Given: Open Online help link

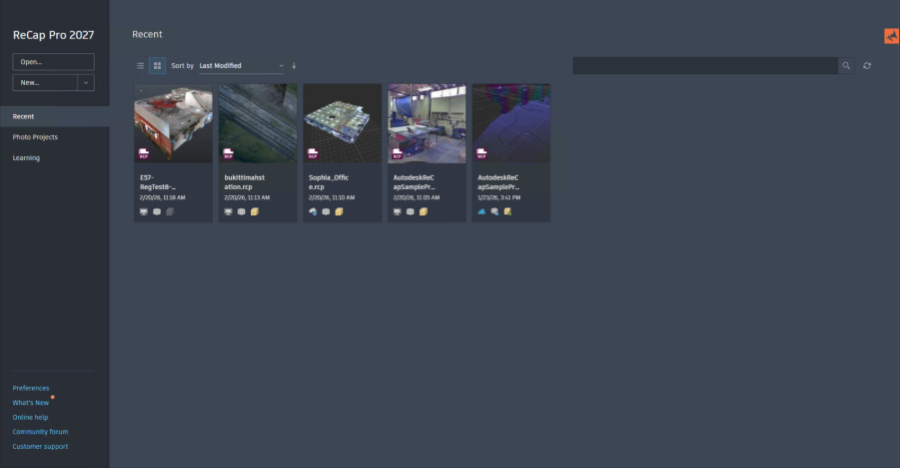Looking at the screenshot, I should tap(30, 417).
